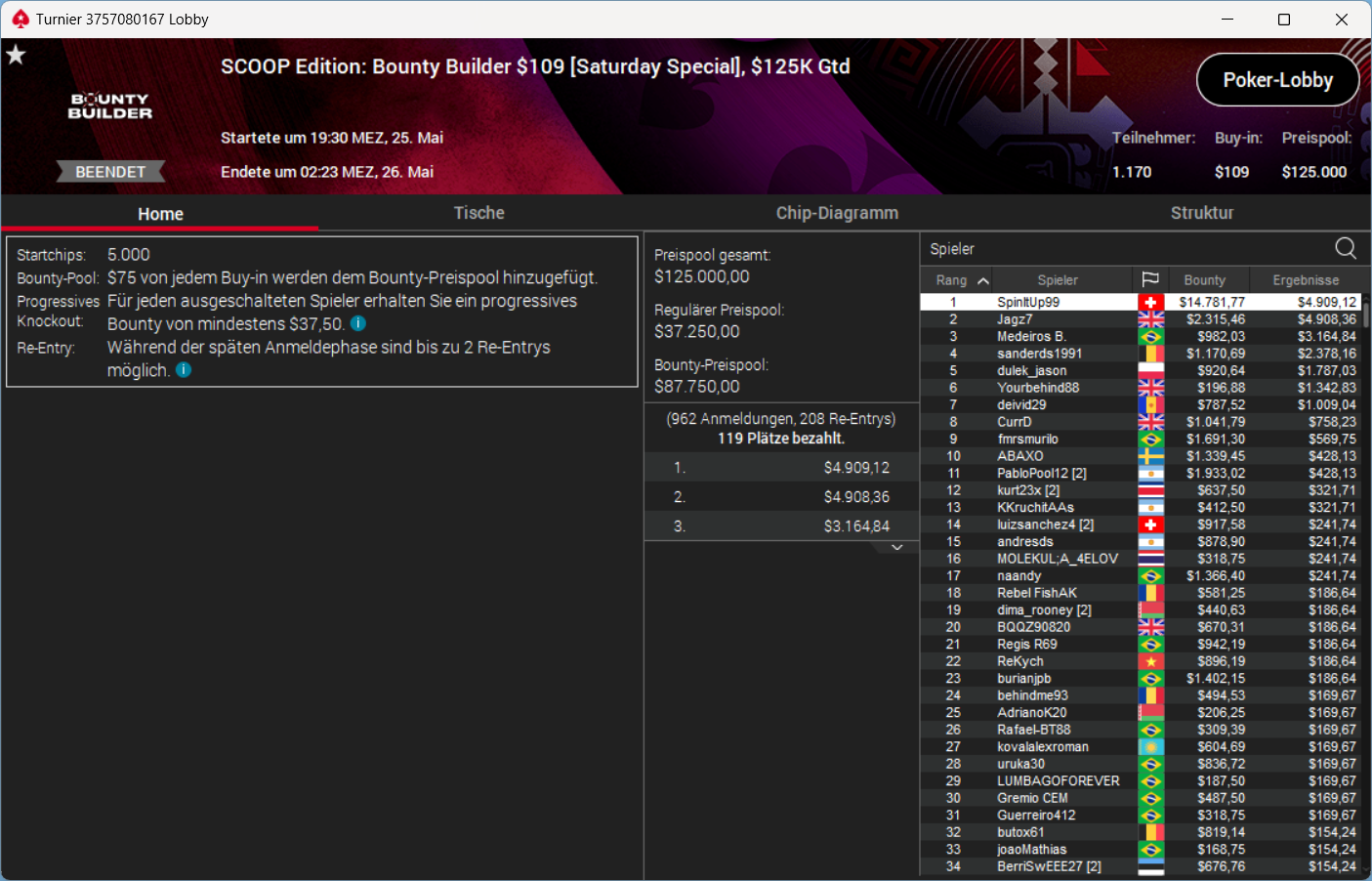Click the favorite star icon

[16, 55]
